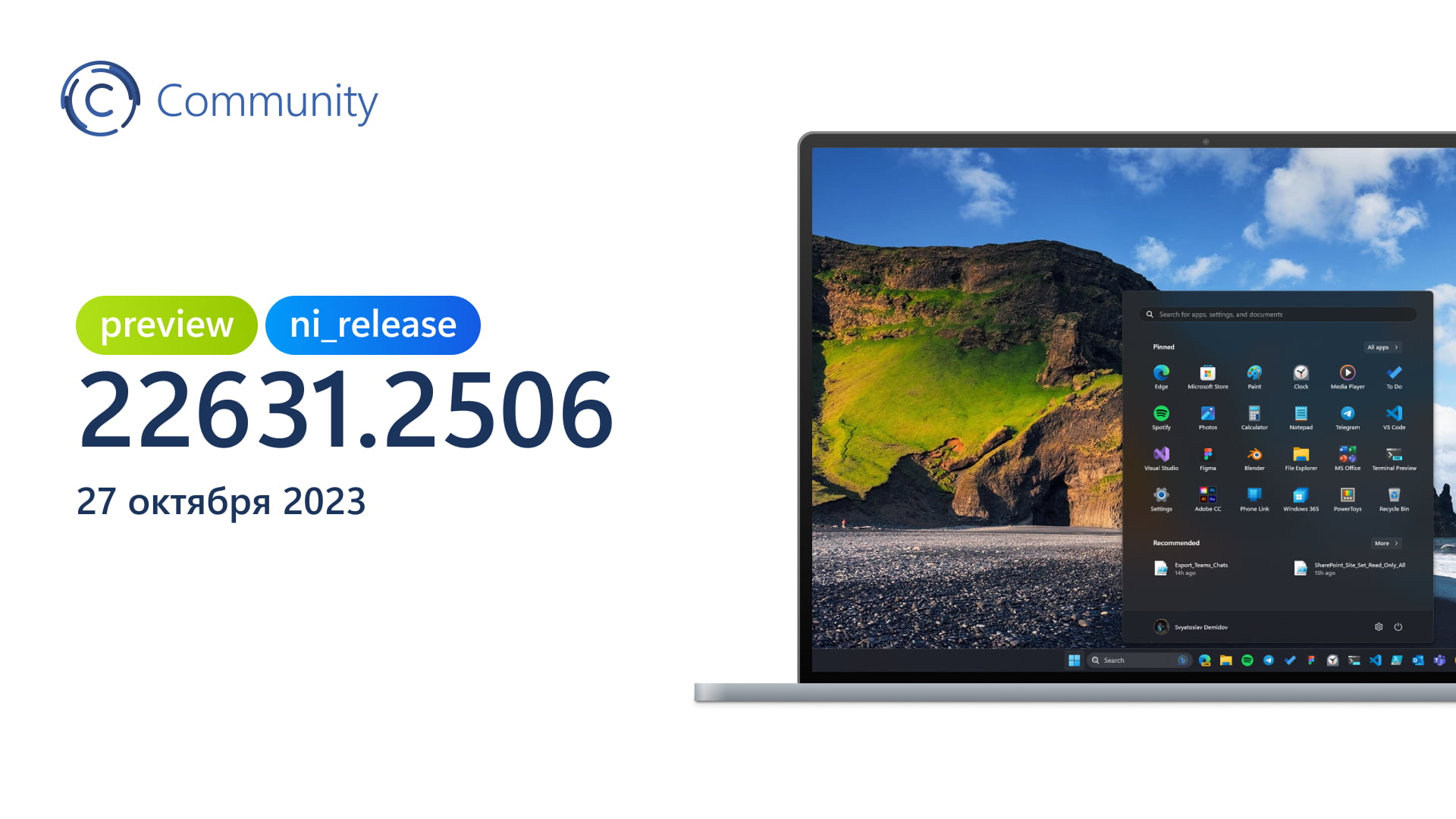Launch Figma from Start menu
This screenshot has width=1456, height=819.
coord(1207,456)
